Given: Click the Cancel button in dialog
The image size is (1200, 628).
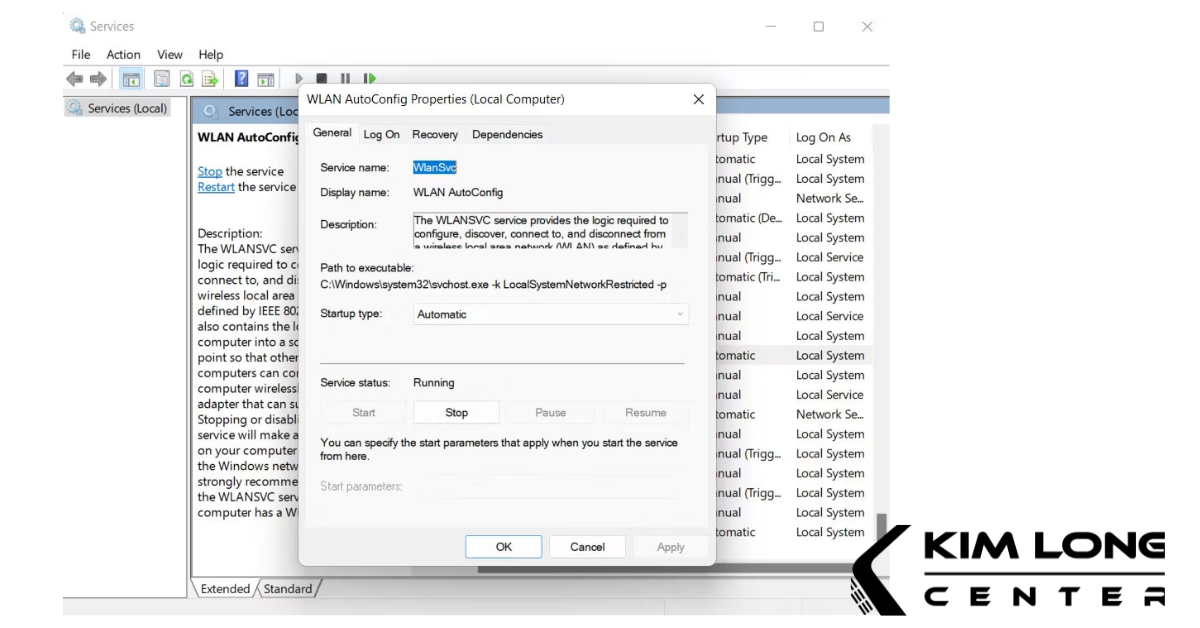Looking at the screenshot, I should coord(587,547).
